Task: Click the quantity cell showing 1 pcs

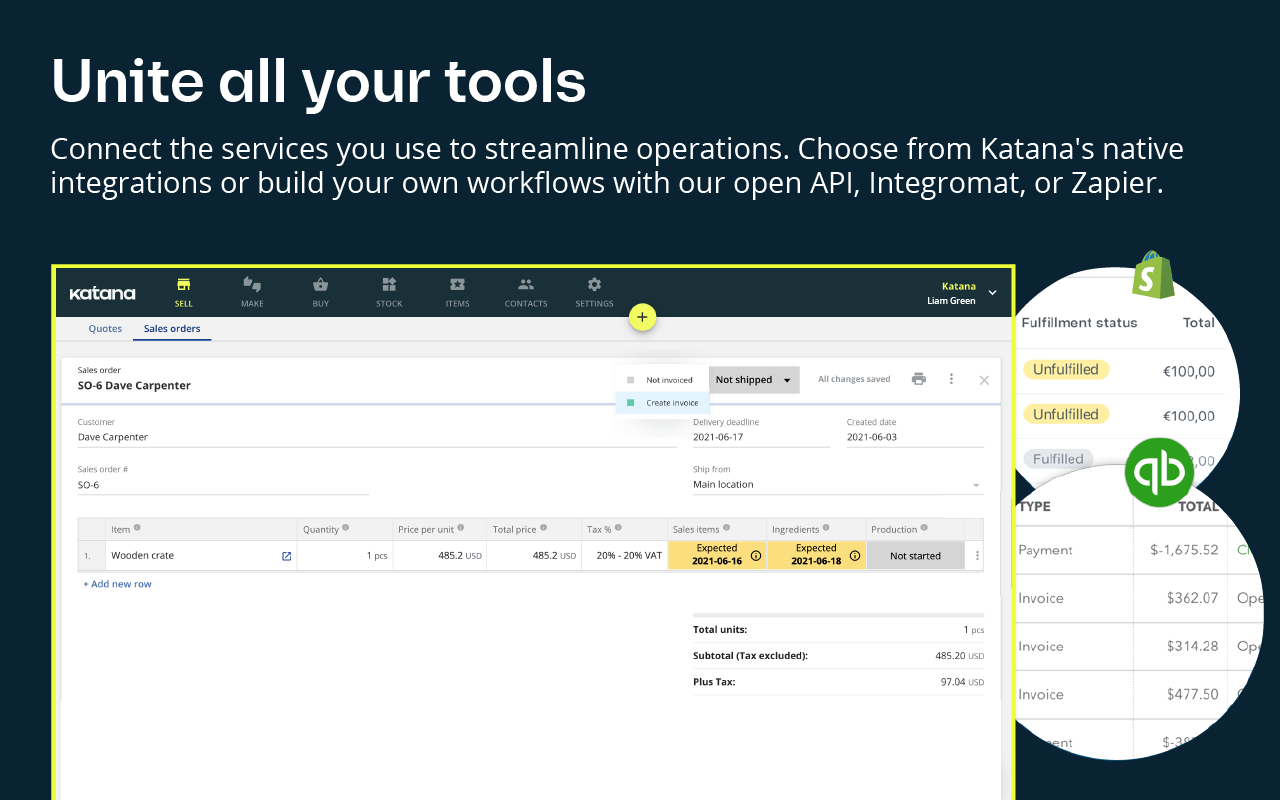Action: (345, 556)
